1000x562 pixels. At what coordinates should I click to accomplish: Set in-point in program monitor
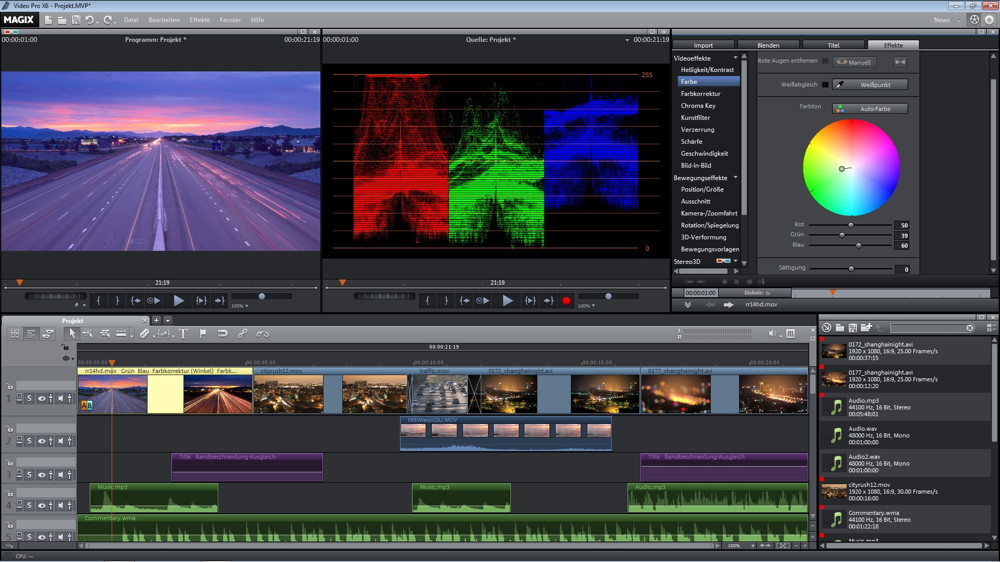tap(99, 300)
